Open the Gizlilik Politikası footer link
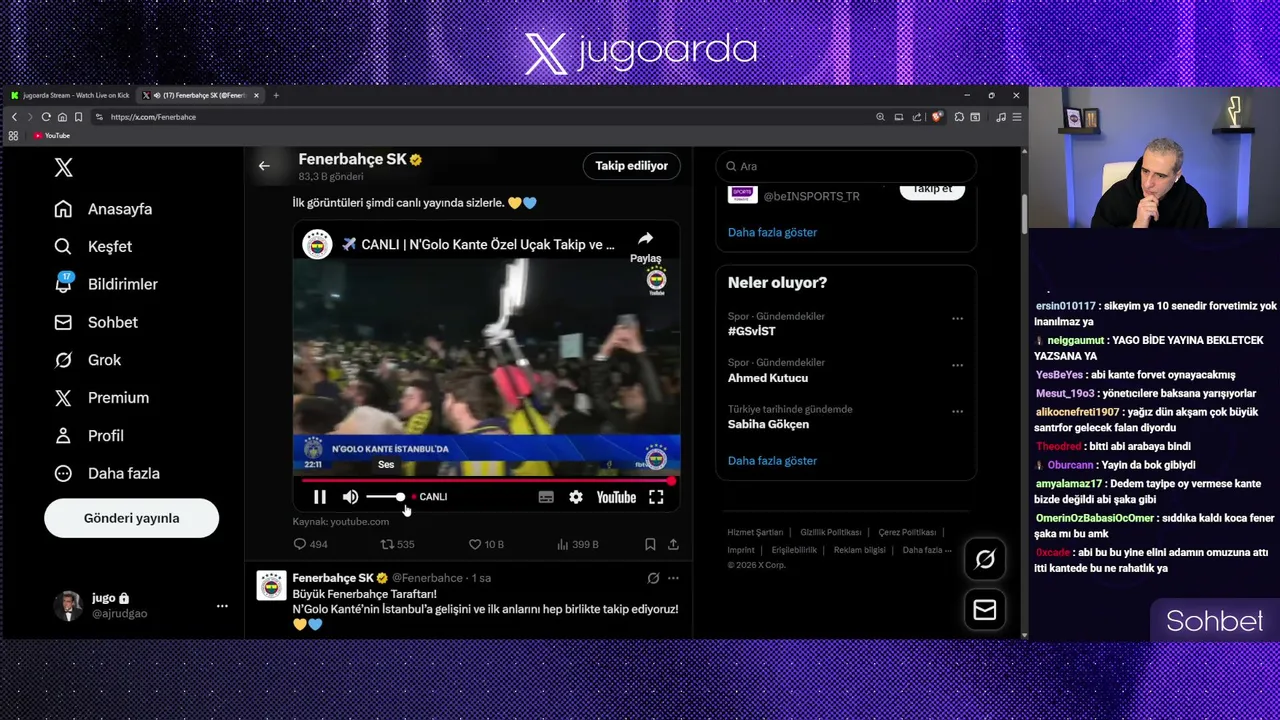1280x720 pixels. click(x=830, y=533)
